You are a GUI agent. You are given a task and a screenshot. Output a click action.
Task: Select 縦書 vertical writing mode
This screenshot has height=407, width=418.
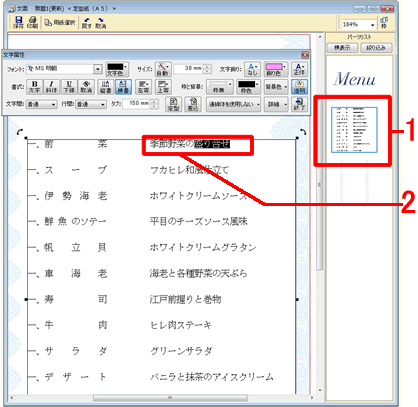tap(106, 87)
